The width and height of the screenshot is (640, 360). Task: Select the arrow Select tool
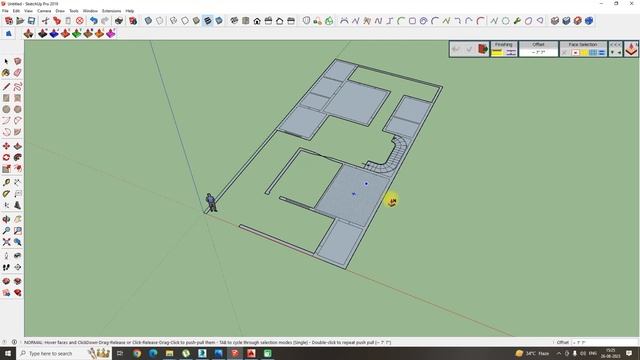click(6, 61)
